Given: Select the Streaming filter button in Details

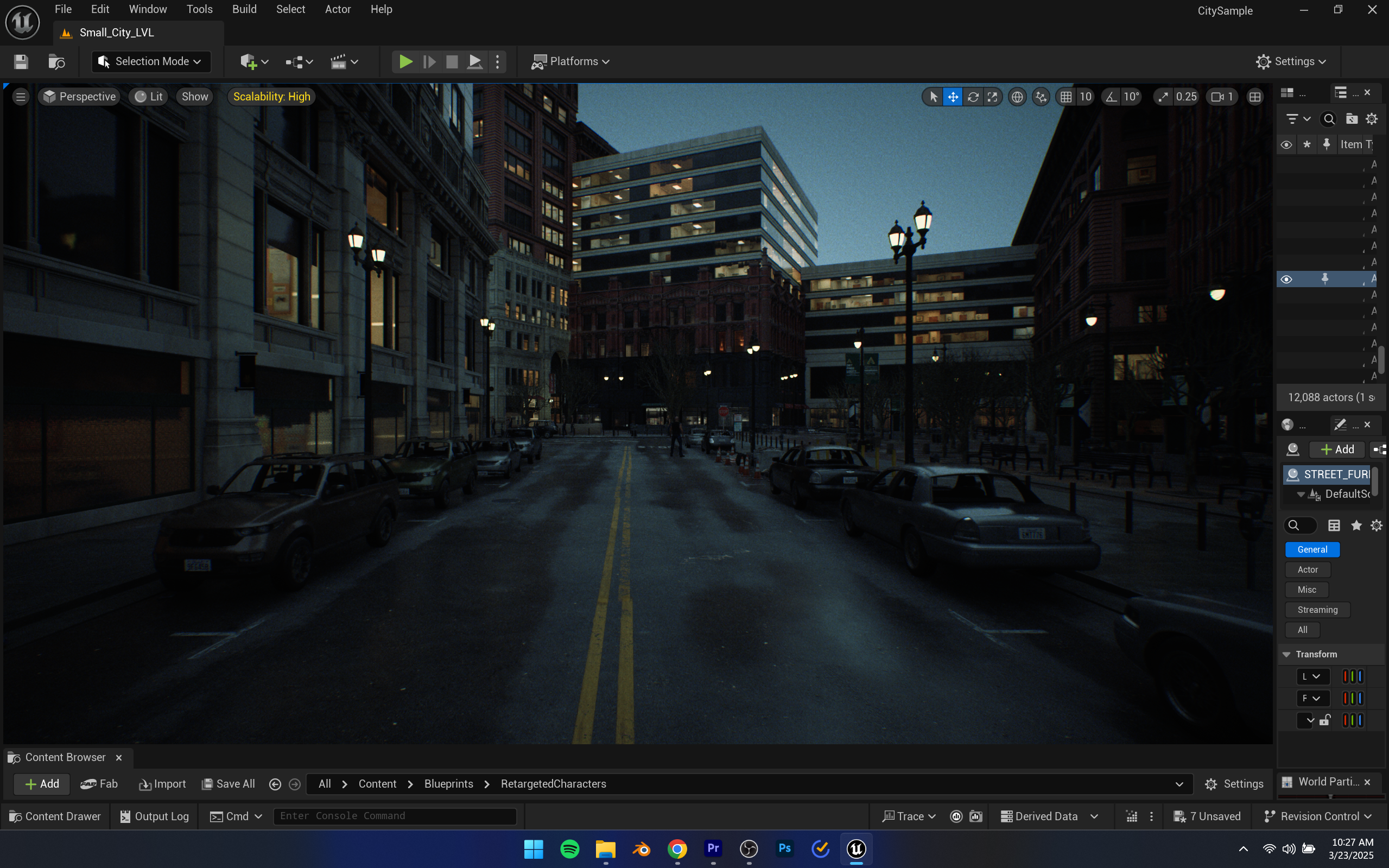Looking at the screenshot, I should pos(1317,610).
